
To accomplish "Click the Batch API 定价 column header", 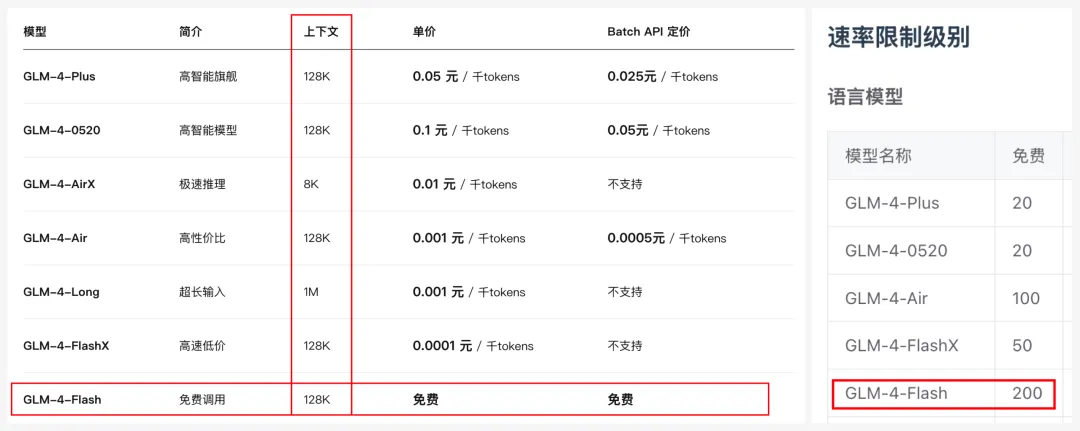I will pos(648,32).
